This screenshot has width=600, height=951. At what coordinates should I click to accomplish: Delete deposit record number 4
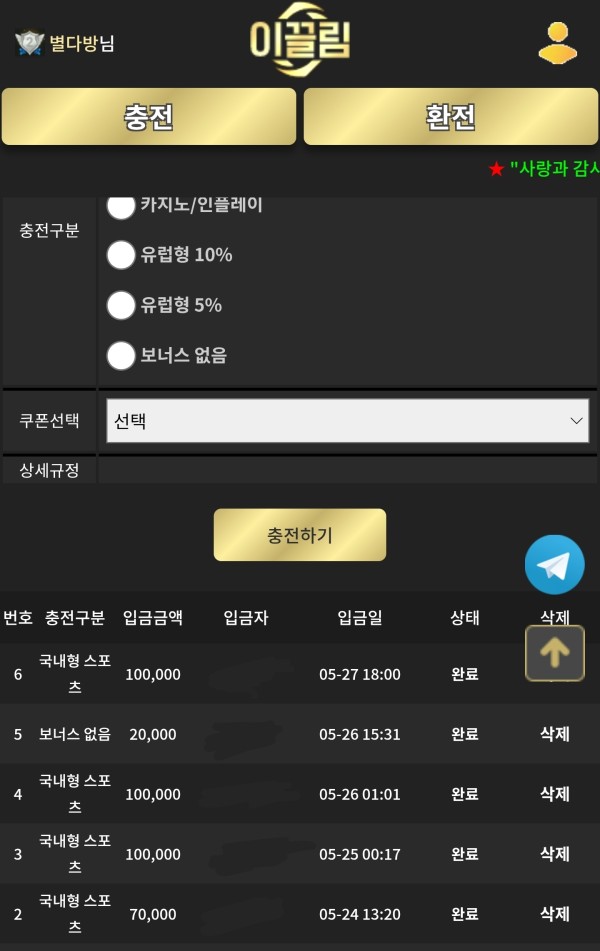tap(555, 794)
